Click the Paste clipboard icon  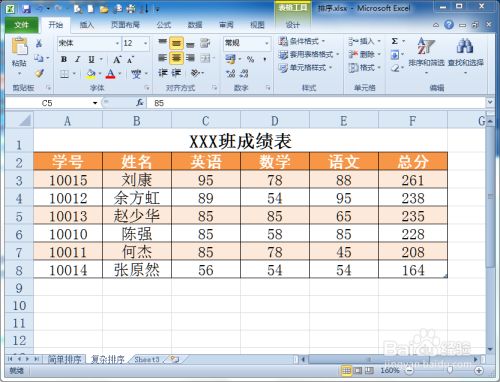[19, 46]
